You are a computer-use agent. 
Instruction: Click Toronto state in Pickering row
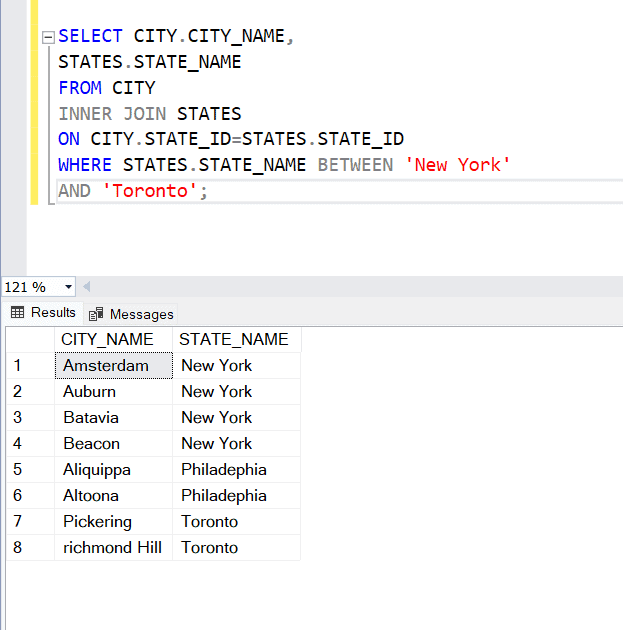pos(237,522)
